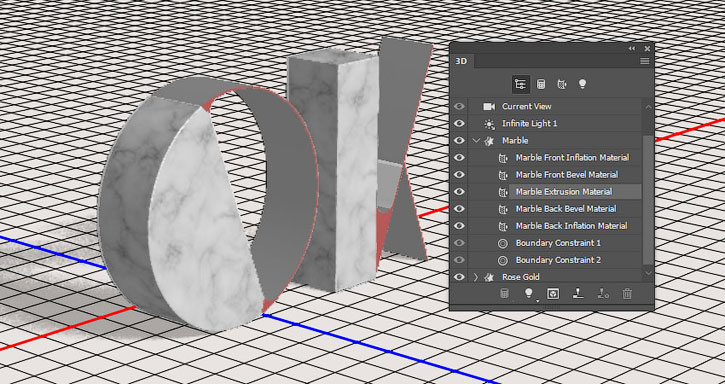Click the mesh icon beside Marble
Screen dimensions: 725x384
point(489,141)
